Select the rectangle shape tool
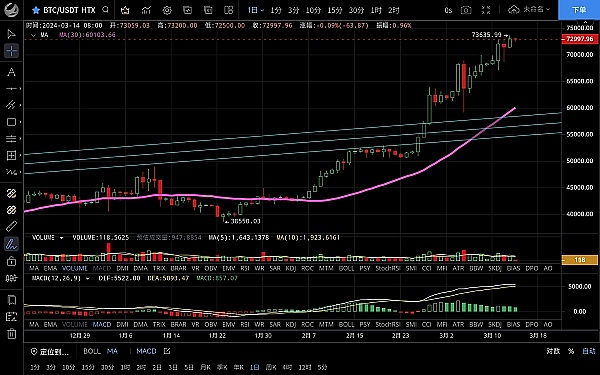The height and width of the screenshot is (375, 600). coord(11,122)
